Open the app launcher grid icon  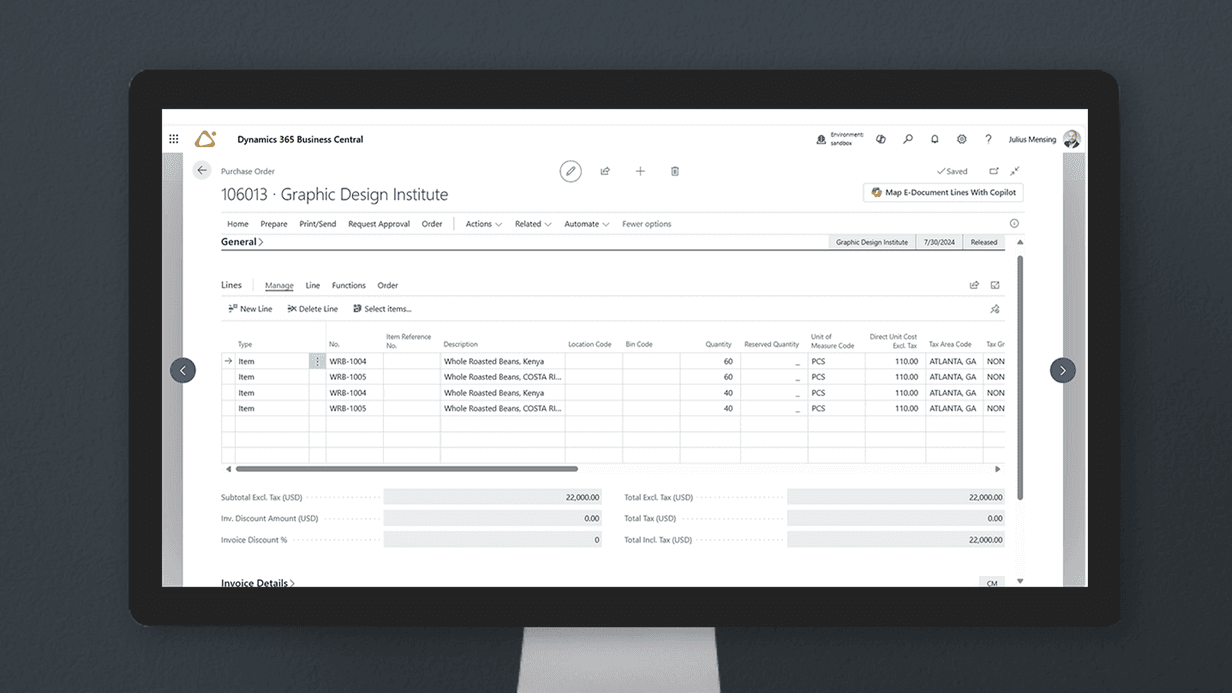pos(174,140)
